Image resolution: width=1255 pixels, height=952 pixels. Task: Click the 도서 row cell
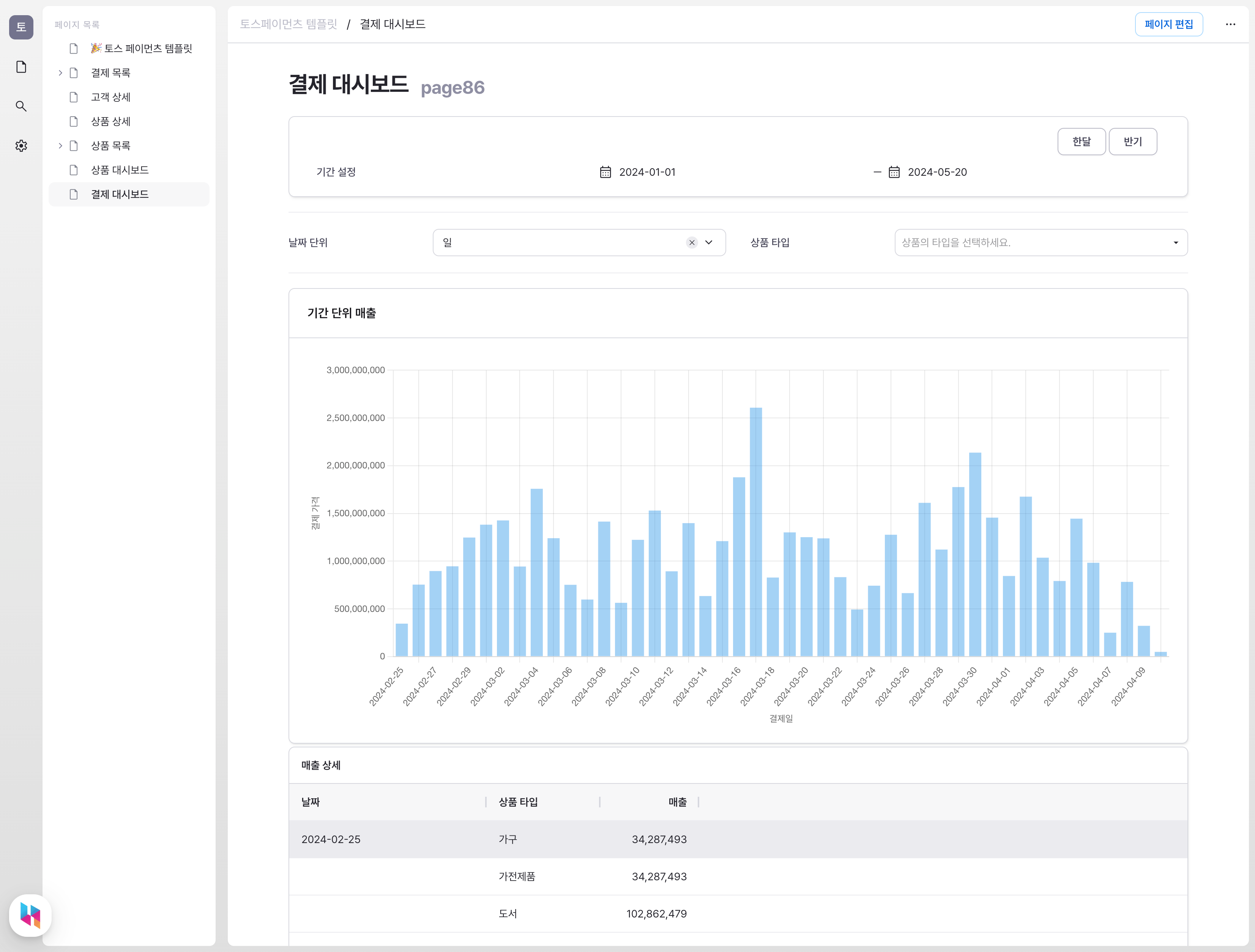(x=508, y=913)
